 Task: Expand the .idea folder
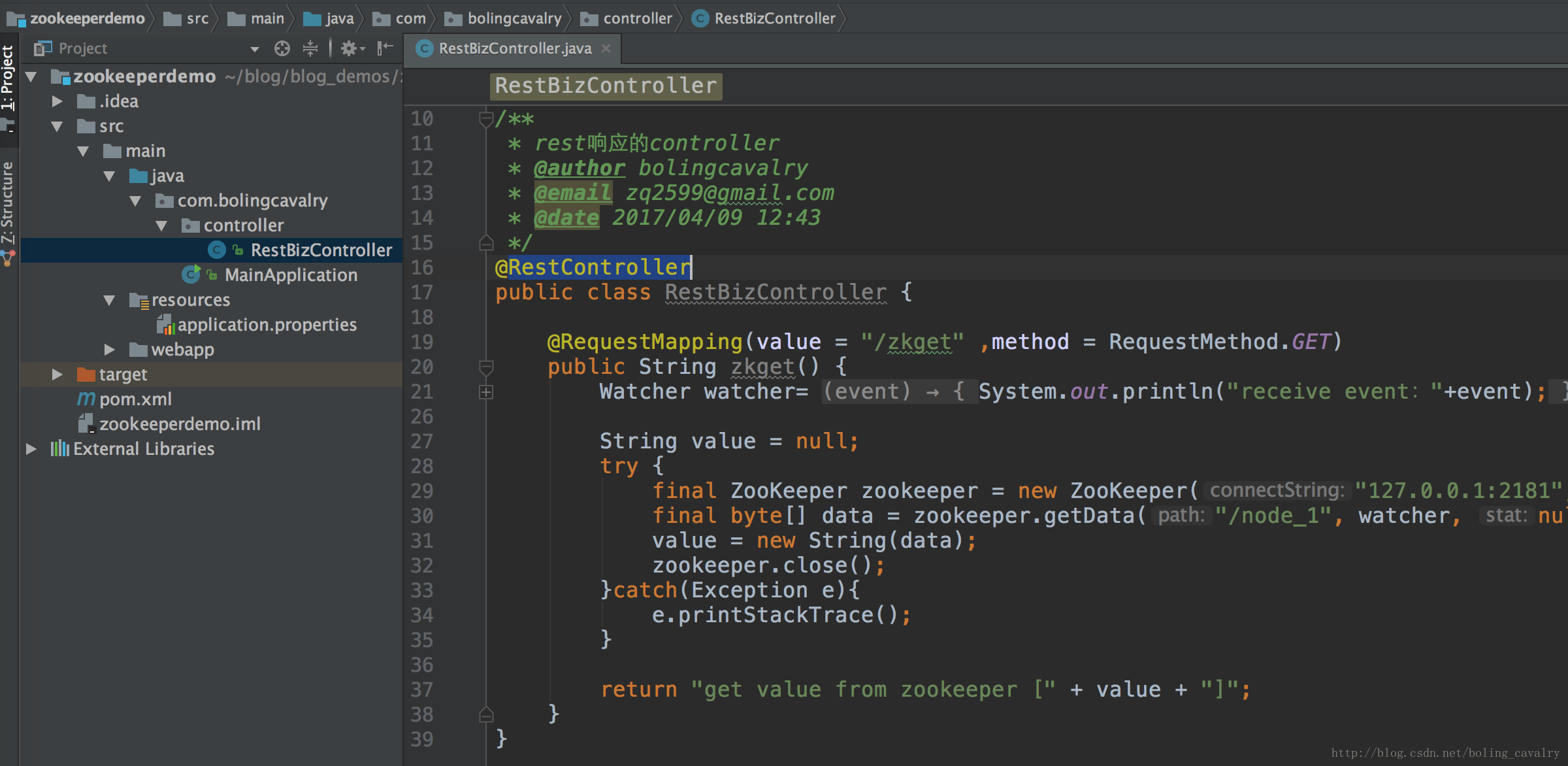57,101
